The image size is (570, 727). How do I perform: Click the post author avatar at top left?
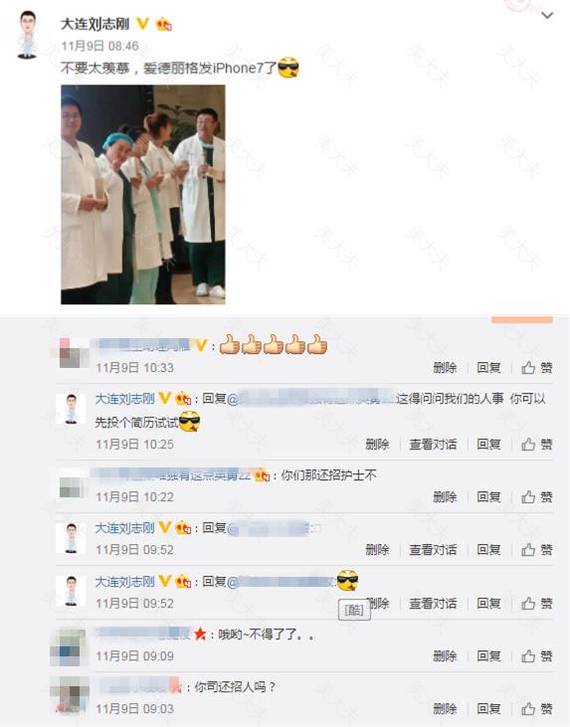[28, 35]
